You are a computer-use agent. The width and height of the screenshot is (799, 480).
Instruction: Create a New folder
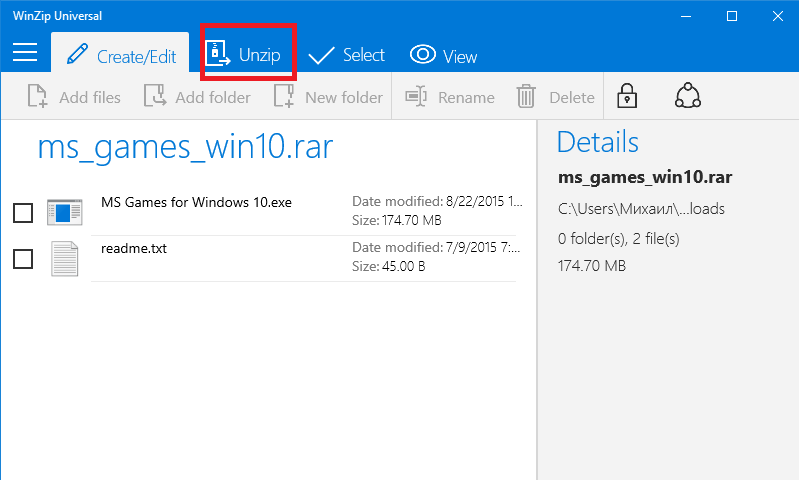tap(328, 96)
